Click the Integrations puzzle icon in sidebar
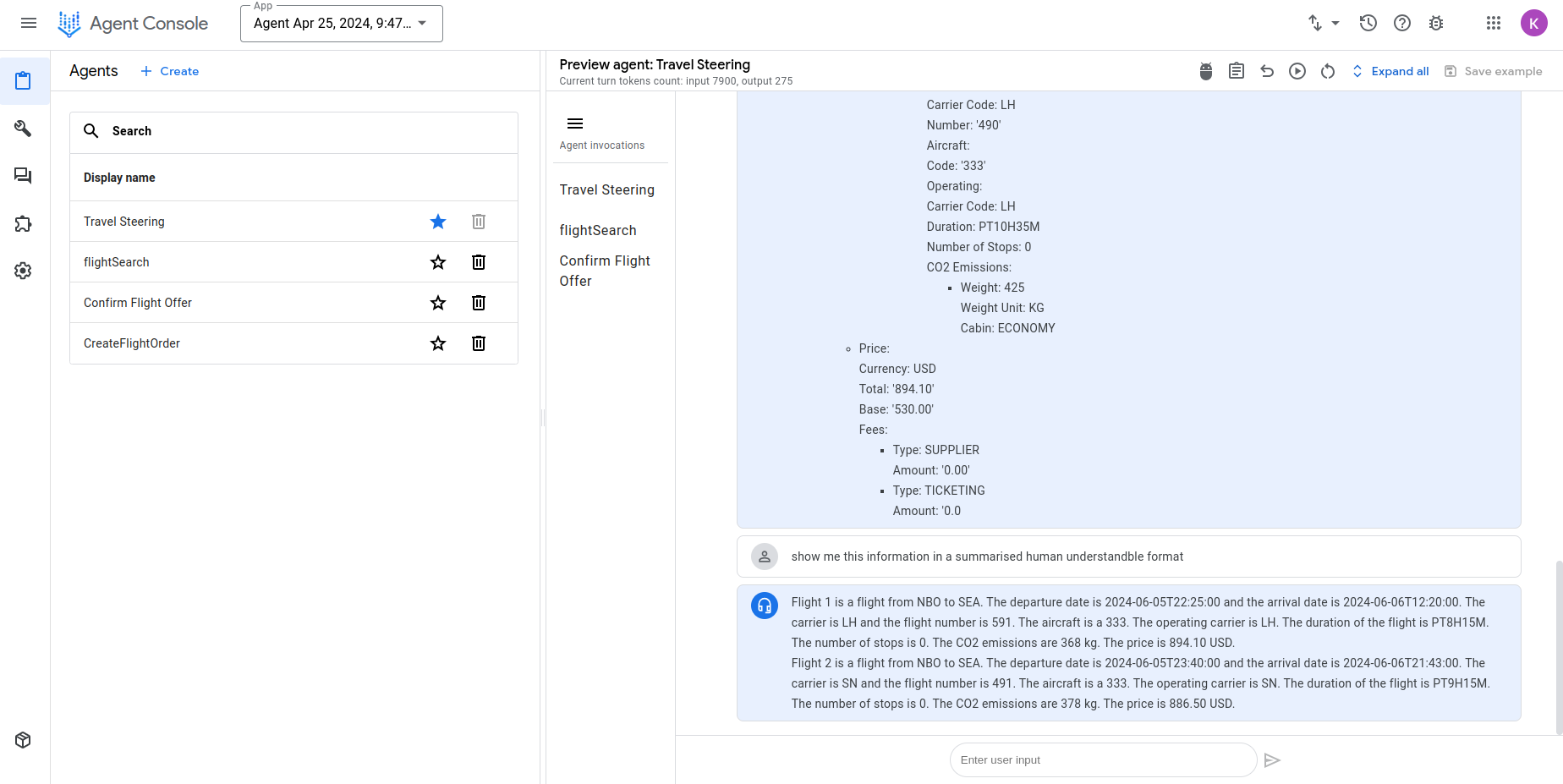Screen dimensions: 1563x784 point(23,223)
